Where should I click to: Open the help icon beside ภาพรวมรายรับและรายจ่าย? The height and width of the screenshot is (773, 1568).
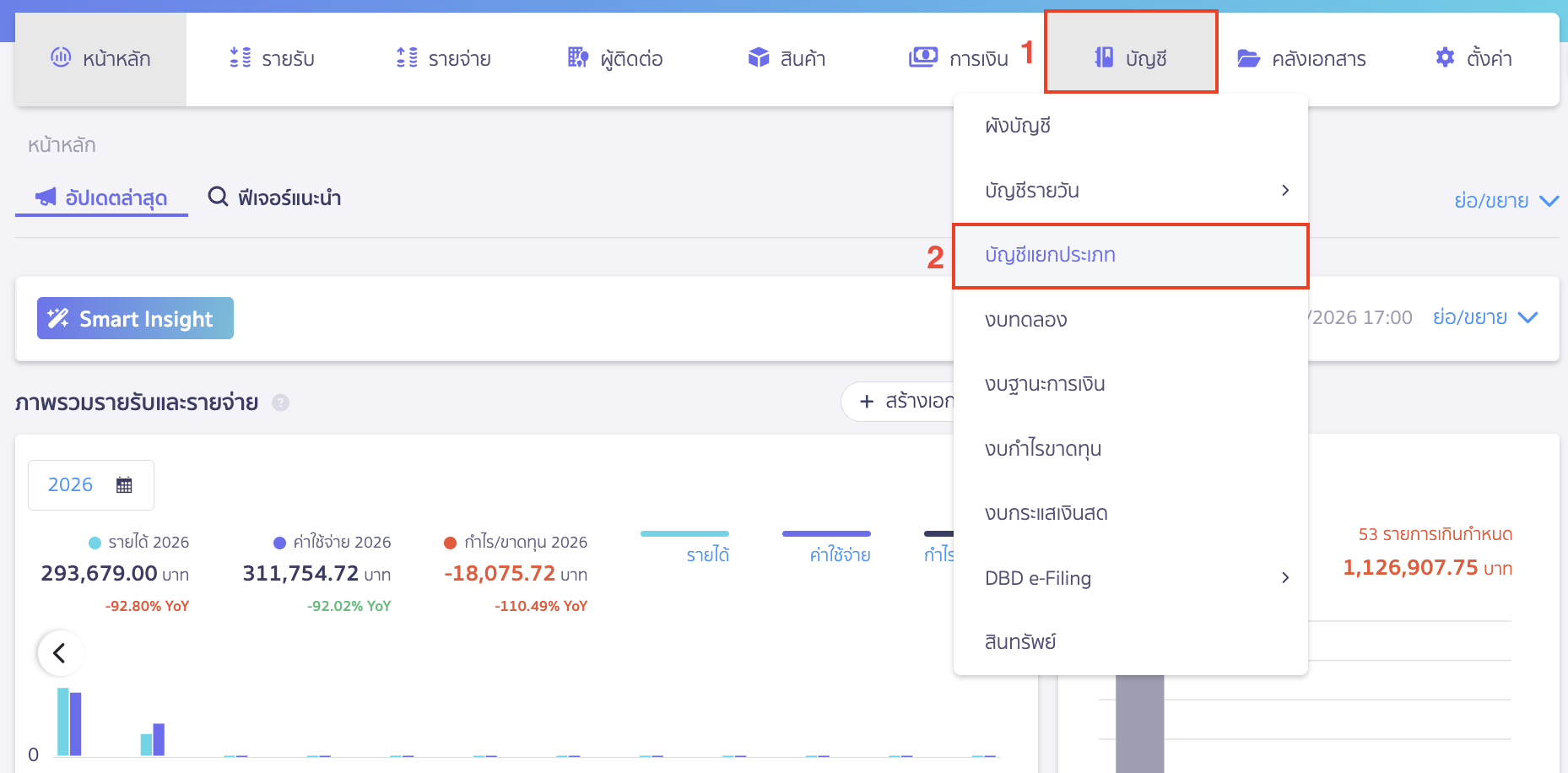coord(281,403)
